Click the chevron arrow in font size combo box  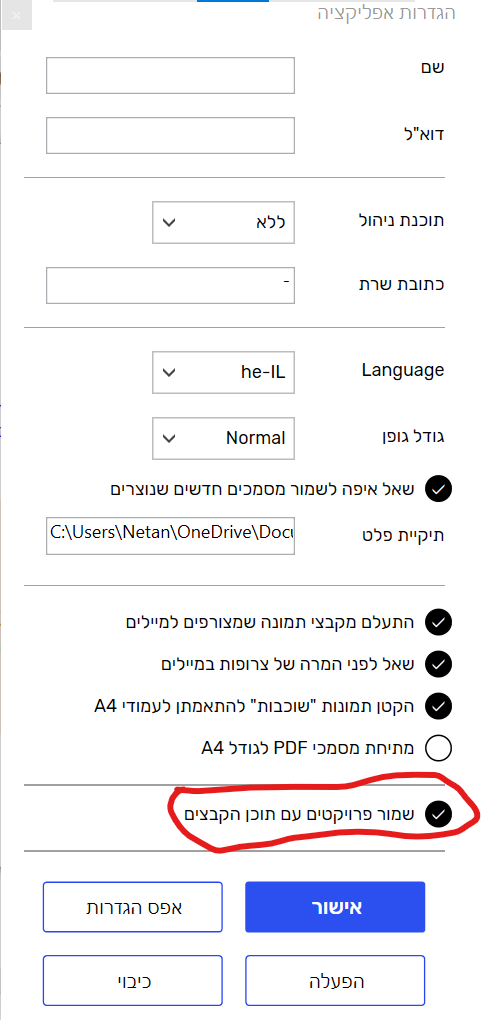click(169, 438)
